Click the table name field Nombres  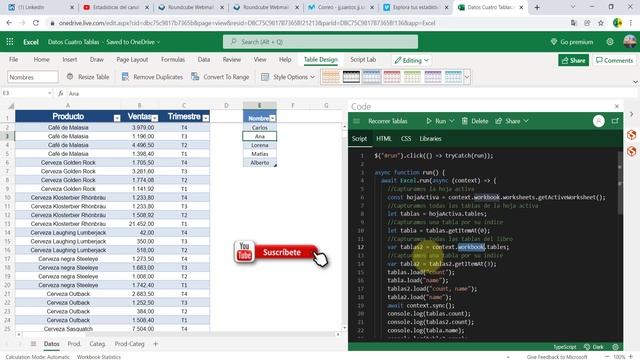pos(33,77)
